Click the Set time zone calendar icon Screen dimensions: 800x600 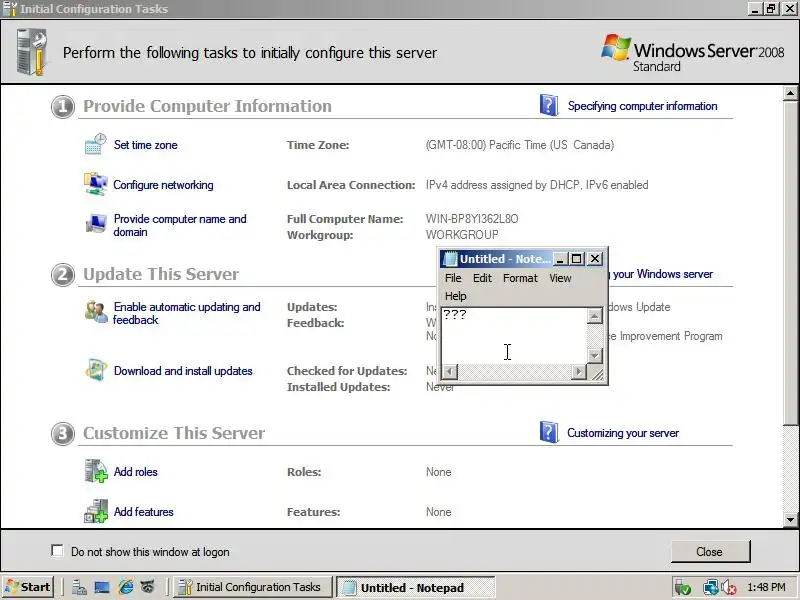[x=95, y=144]
